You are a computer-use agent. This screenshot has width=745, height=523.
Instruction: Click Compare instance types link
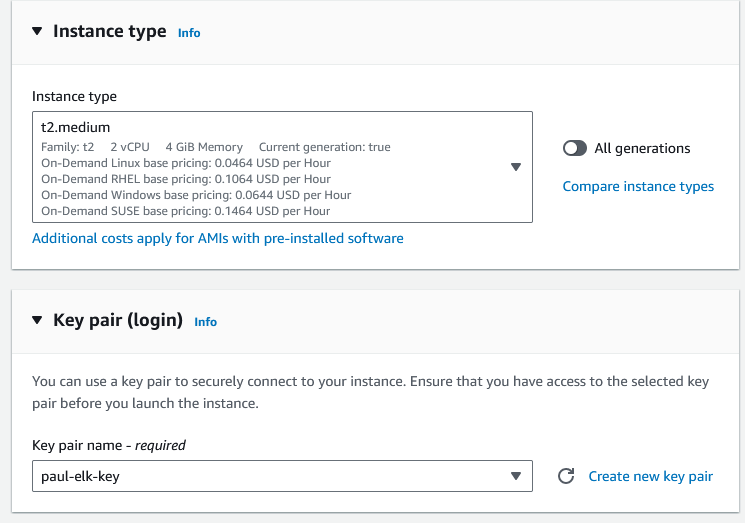click(x=638, y=186)
